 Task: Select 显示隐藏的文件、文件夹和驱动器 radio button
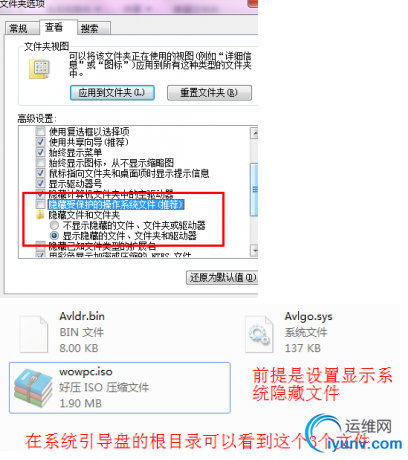[x=54, y=236]
